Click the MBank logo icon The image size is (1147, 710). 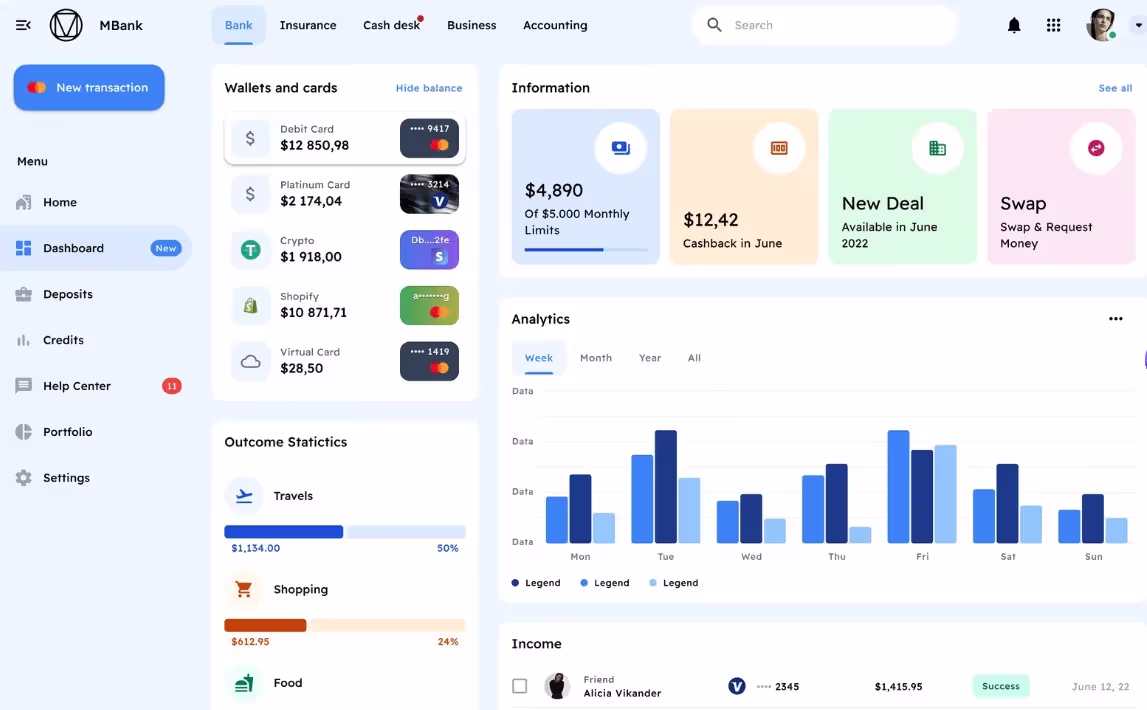(66, 25)
